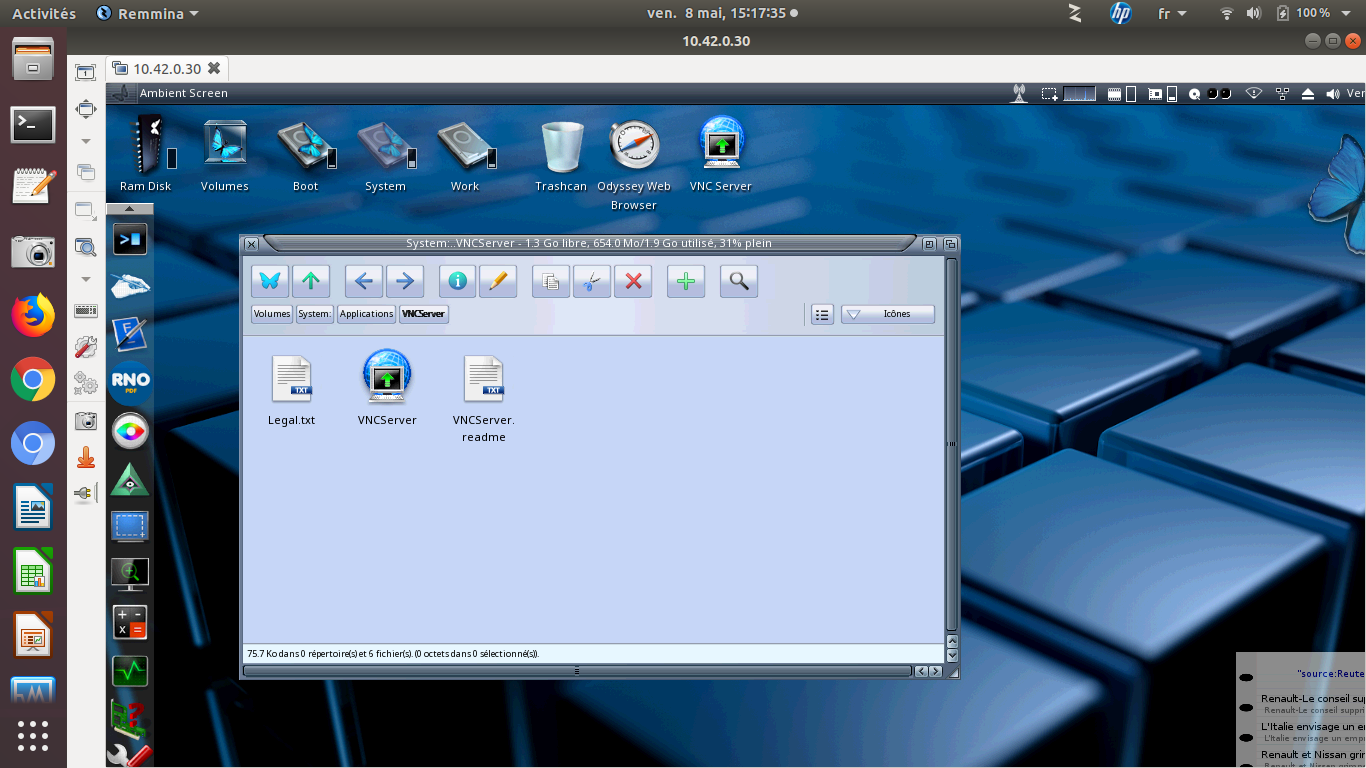Take a Remmina screenshot using sidebar camera icon
This screenshot has height=768, width=1366.
click(x=86, y=421)
